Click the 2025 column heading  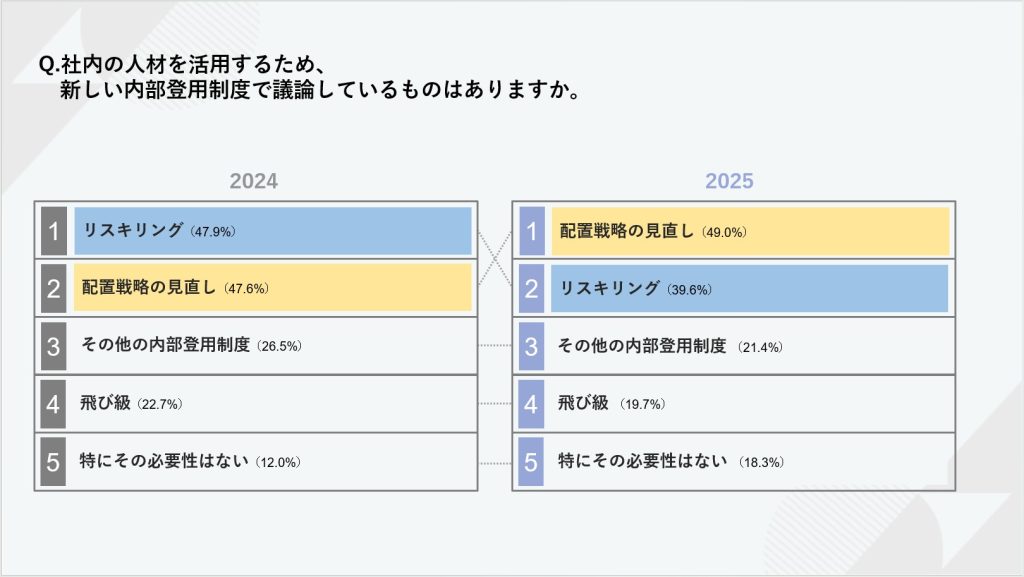[x=729, y=181]
